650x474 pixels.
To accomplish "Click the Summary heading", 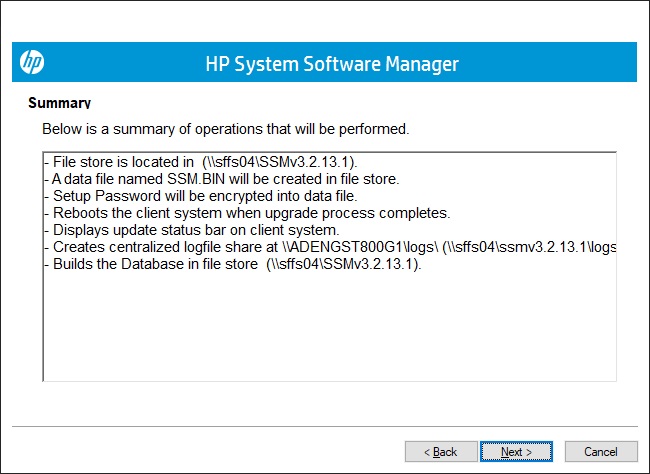I will (59, 103).
